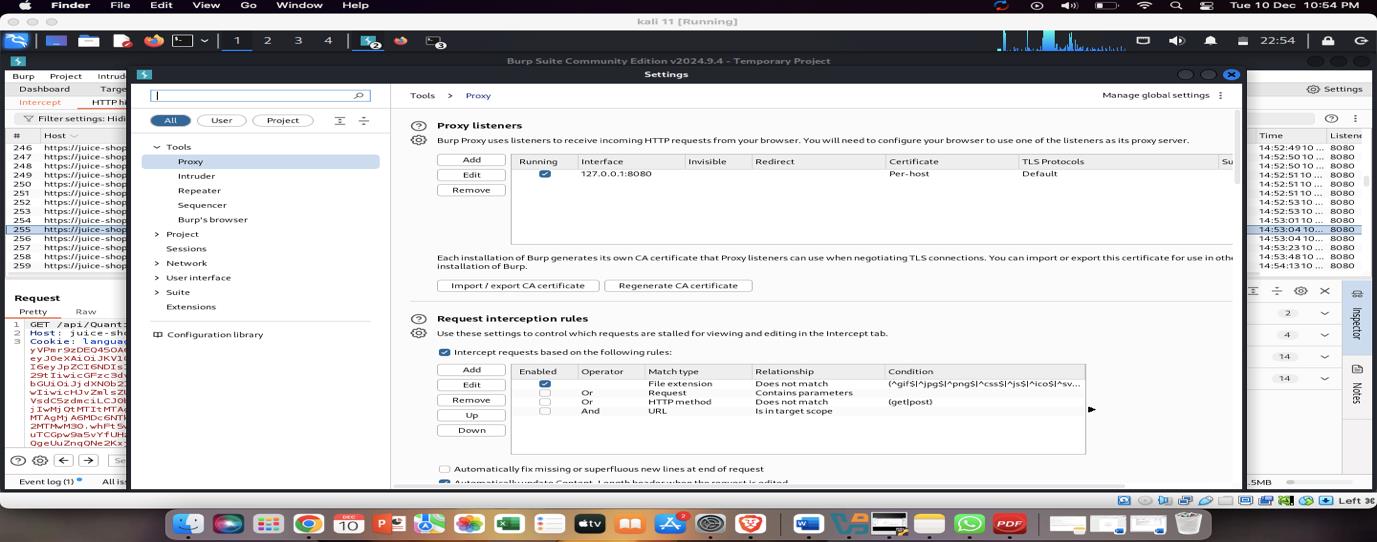Open the Request interception rules gear options

coord(419,333)
